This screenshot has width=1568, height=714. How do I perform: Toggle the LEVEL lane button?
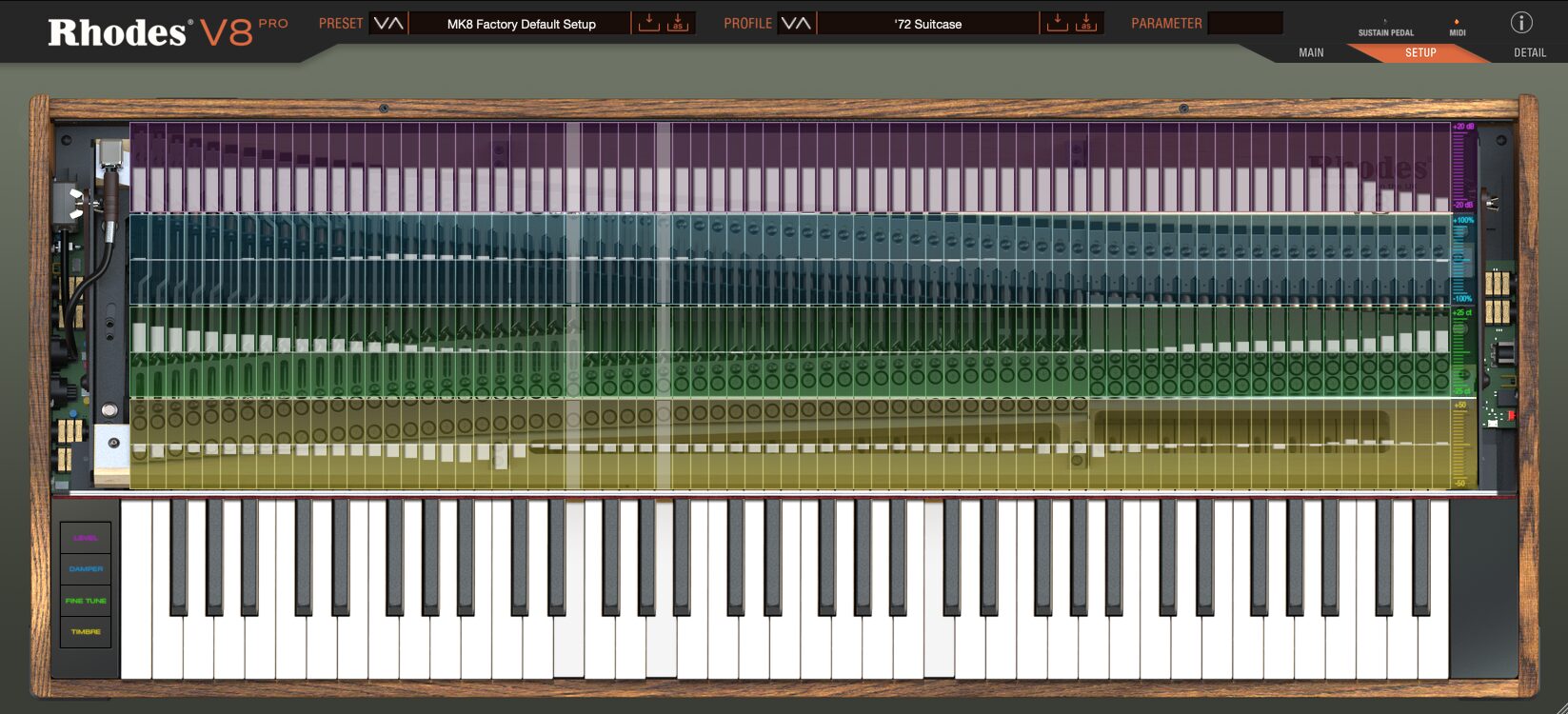point(86,538)
